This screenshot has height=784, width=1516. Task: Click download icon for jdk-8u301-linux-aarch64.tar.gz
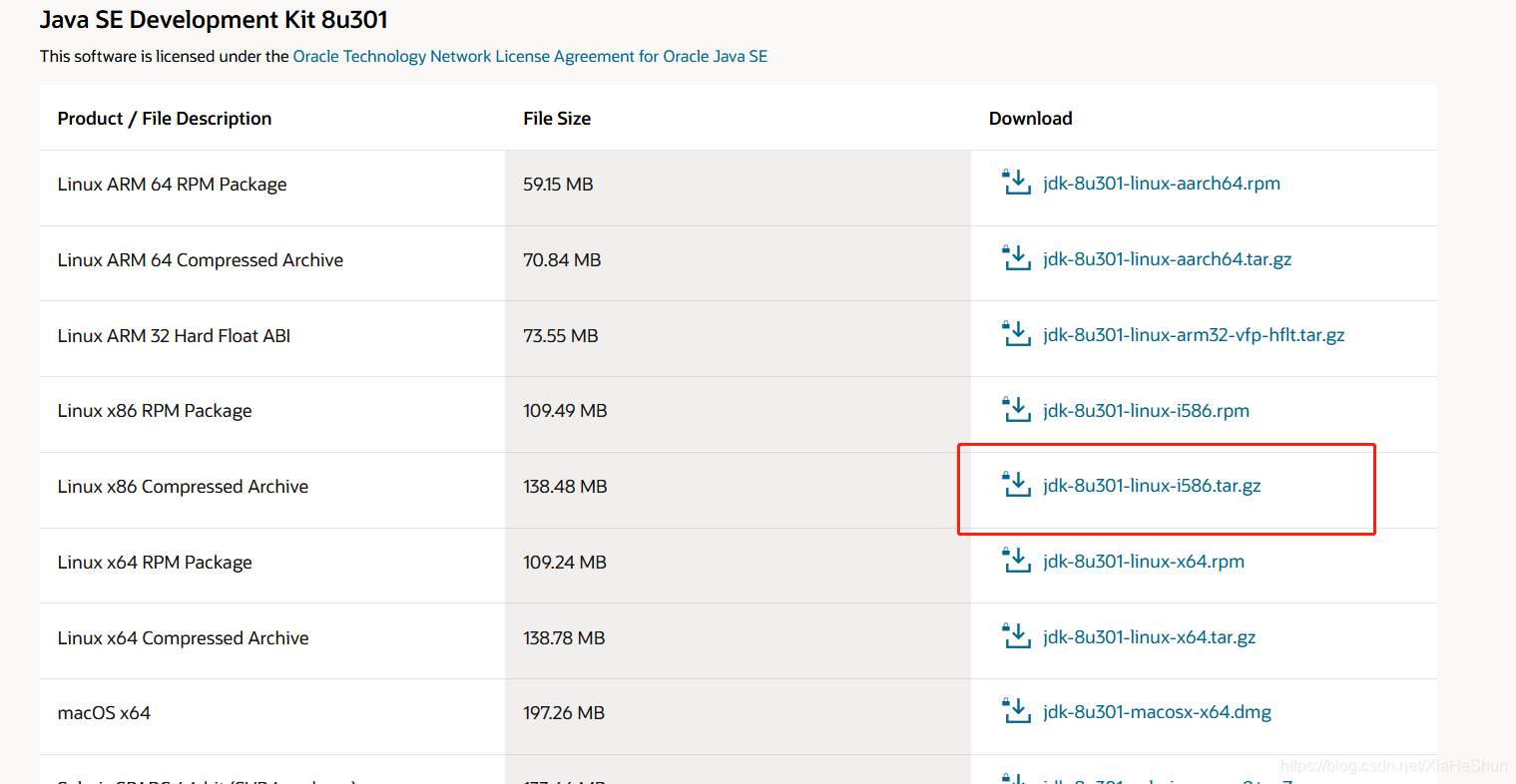[x=1016, y=258]
